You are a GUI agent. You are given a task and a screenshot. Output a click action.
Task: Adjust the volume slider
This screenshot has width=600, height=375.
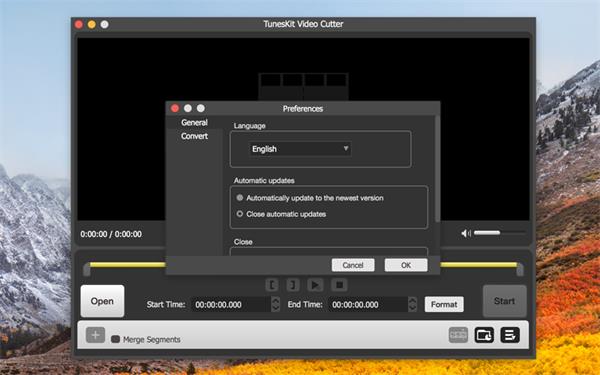point(499,233)
